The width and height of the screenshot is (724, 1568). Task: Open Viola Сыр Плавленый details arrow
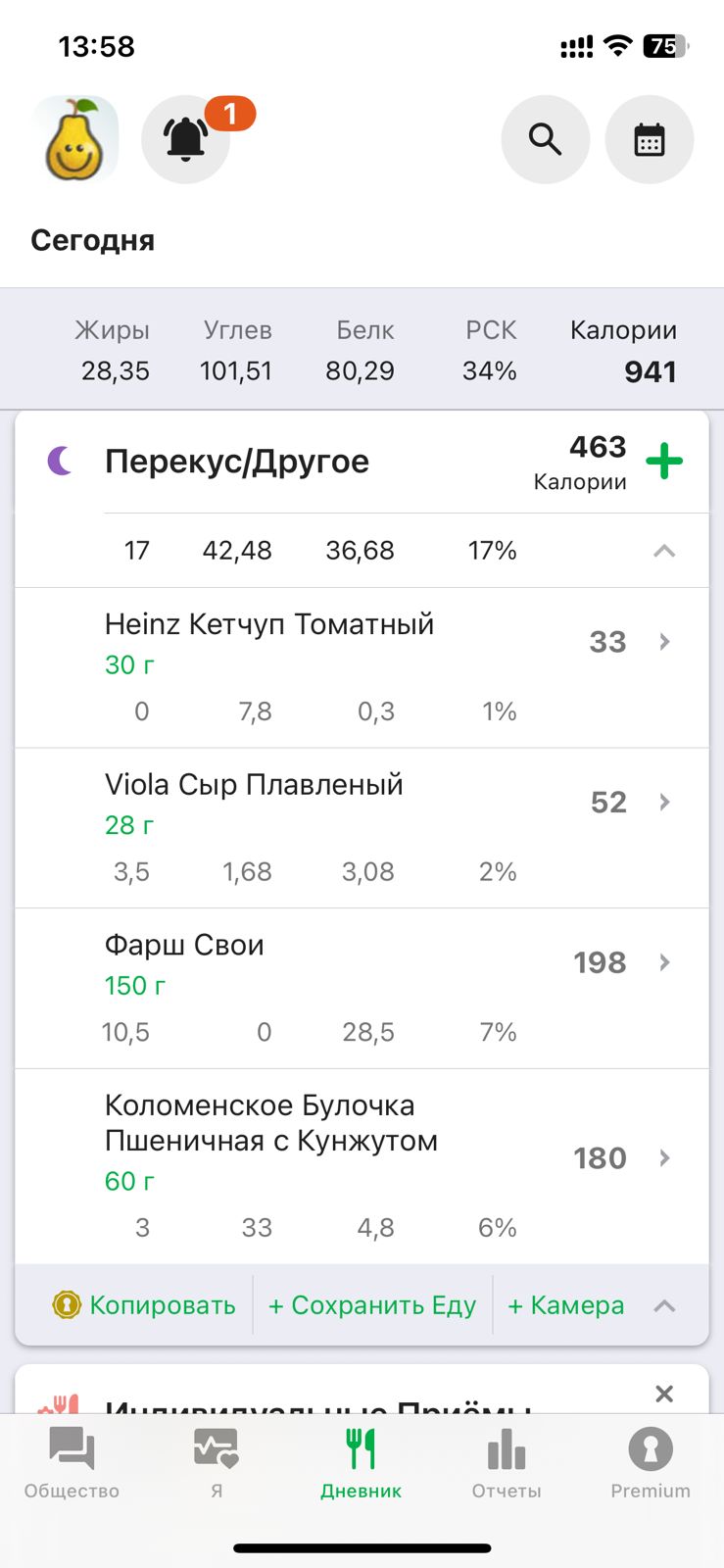click(x=665, y=802)
